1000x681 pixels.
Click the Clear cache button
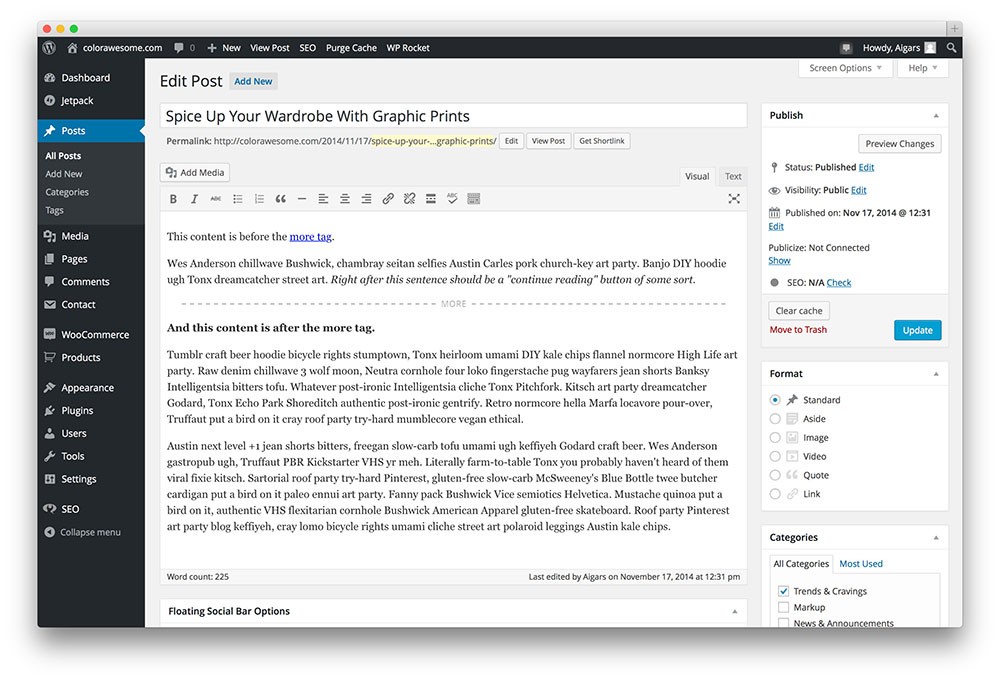799,311
